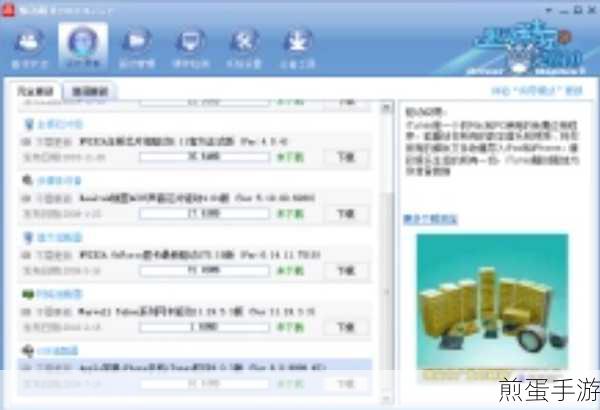Click the green status text in the GeForce row
The height and width of the screenshot is (410, 600).
tap(290, 271)
